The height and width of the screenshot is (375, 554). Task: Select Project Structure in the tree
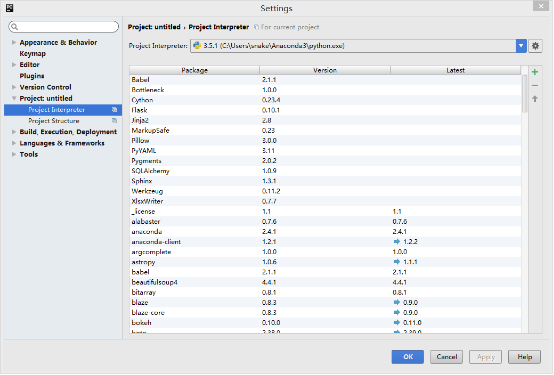(63, 121)
